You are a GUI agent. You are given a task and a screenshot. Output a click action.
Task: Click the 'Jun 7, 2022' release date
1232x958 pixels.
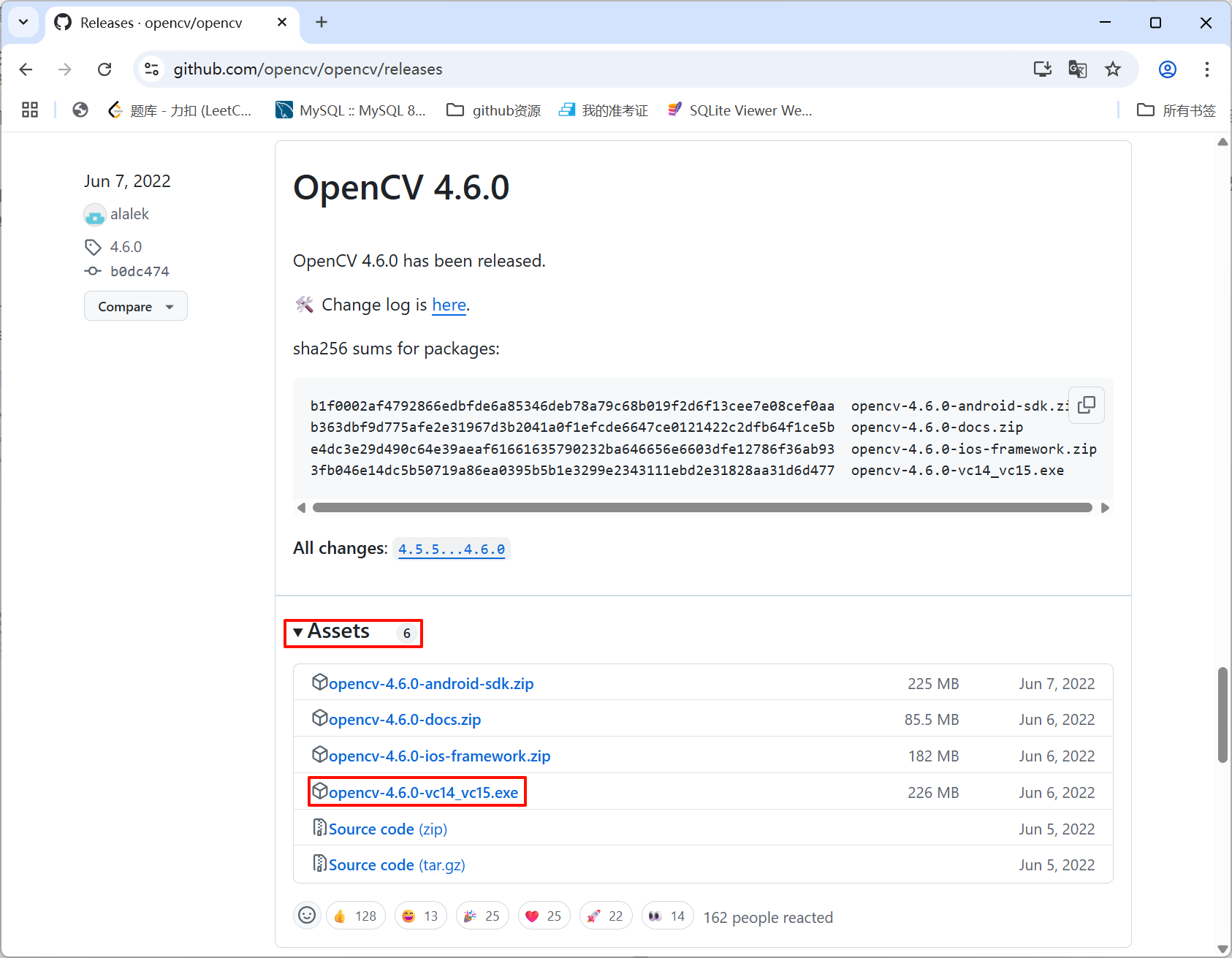point(127,181)
